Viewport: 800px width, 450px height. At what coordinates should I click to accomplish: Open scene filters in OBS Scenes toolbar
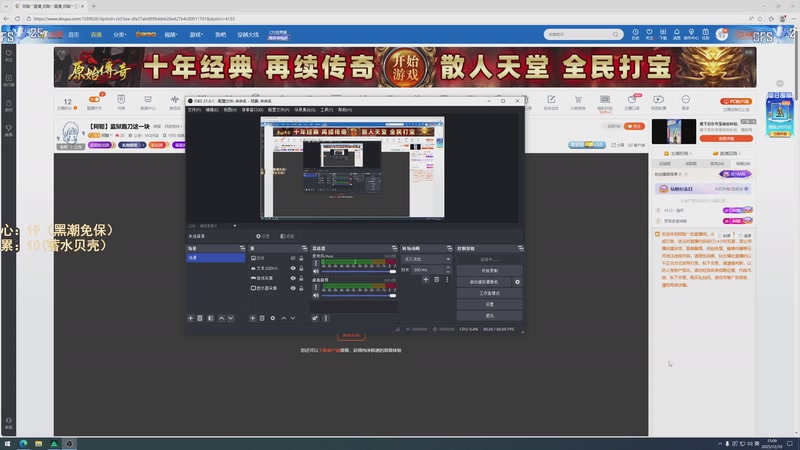coord(211,318)
